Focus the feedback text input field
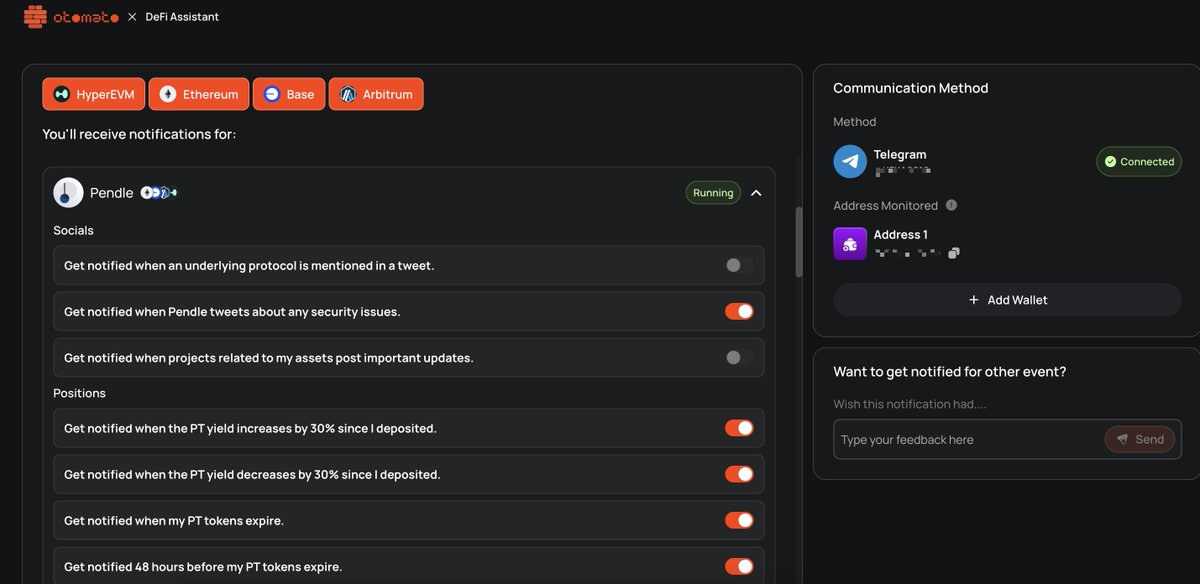Image resolution: width=1200 pixels, height=584 pixels. click(x=969, y=440)
